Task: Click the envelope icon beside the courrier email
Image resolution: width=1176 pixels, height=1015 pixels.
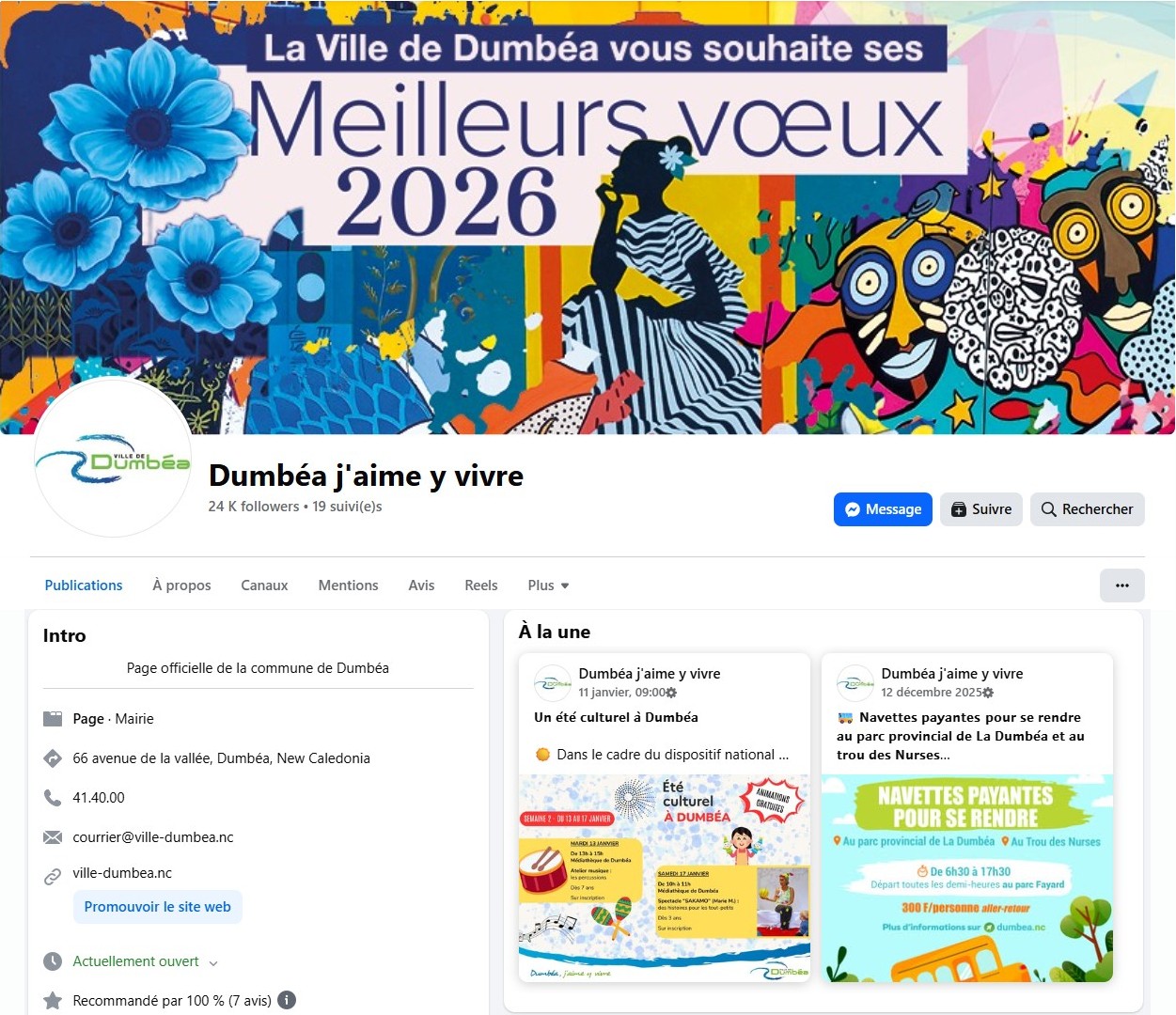Action: [x=53, y=836]
